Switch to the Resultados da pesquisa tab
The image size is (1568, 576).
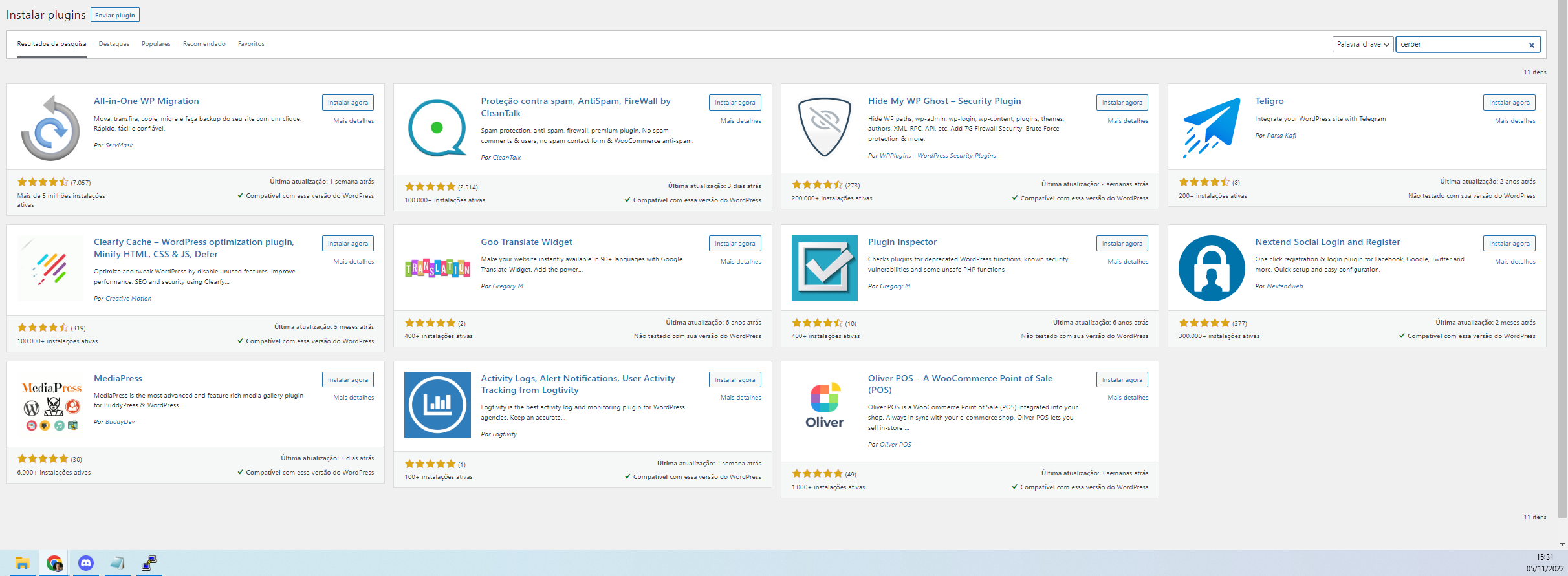click(x=52, y=44)
